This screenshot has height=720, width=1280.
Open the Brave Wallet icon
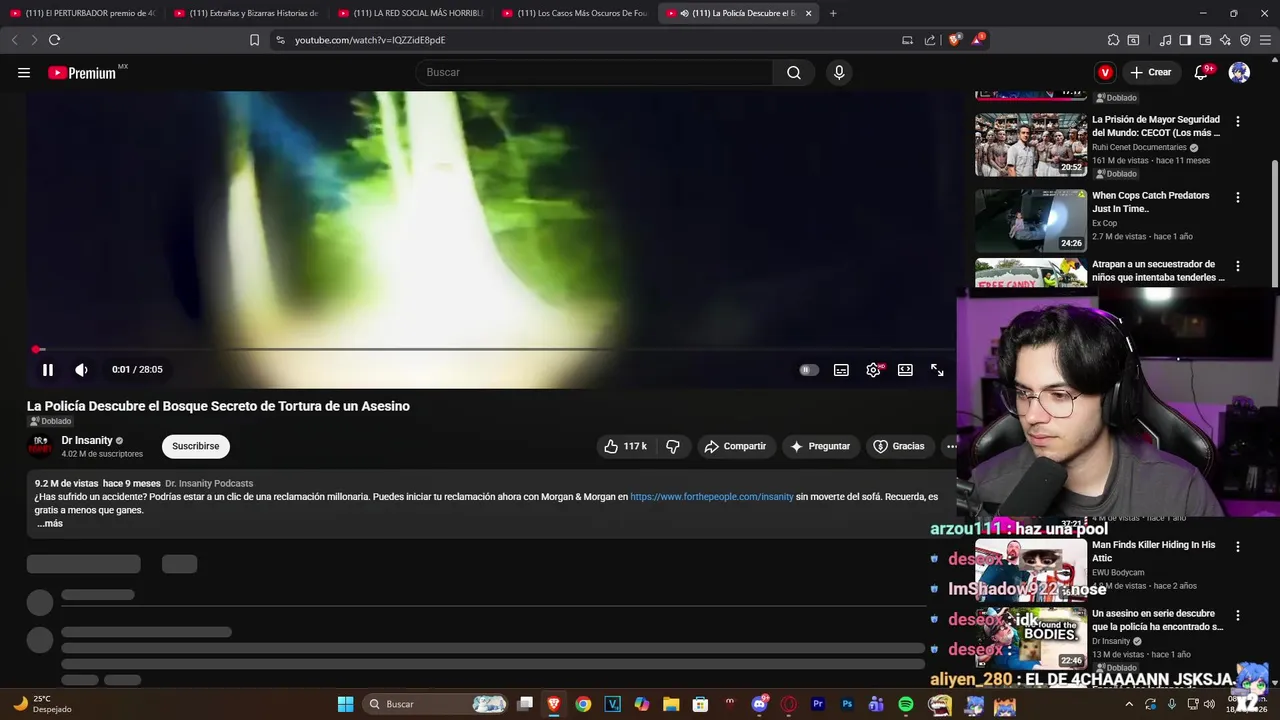(1205, 40)
